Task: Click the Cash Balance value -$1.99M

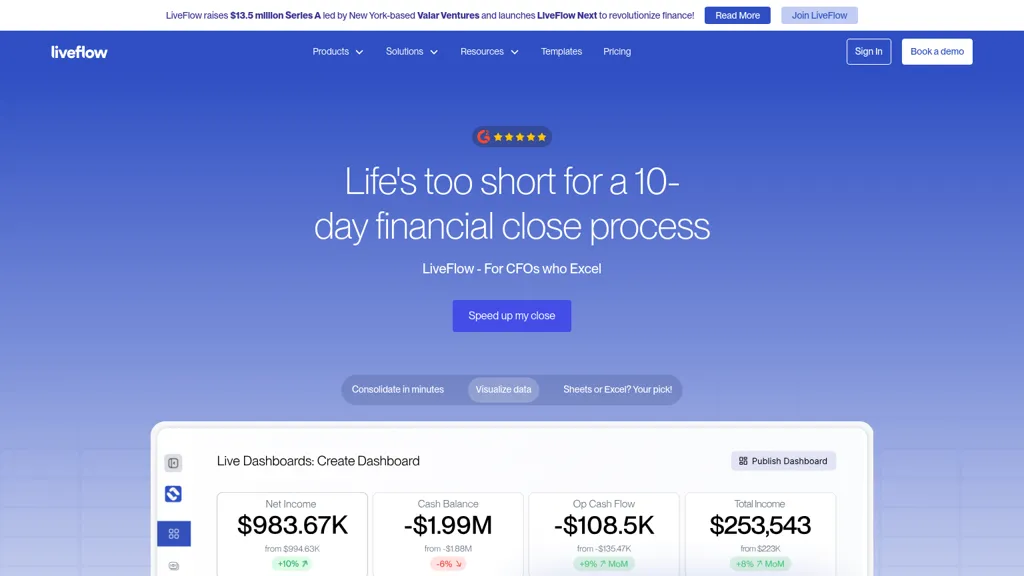Action: click(448, 525)
